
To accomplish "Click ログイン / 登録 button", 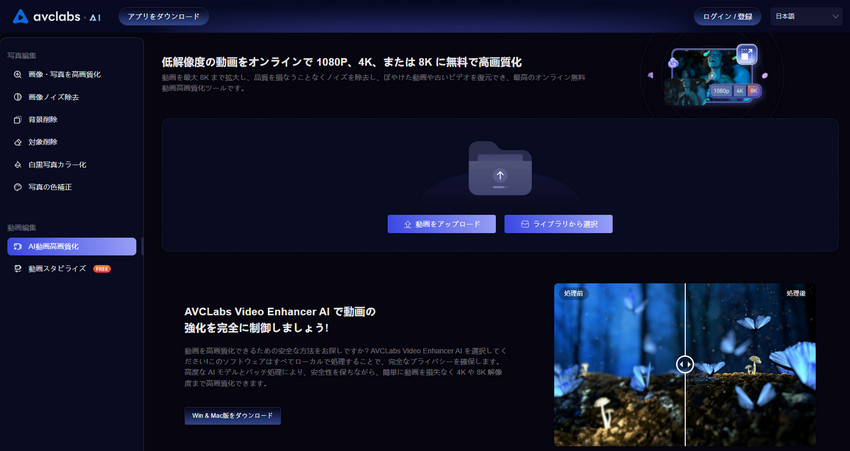I will coord(727,16).
